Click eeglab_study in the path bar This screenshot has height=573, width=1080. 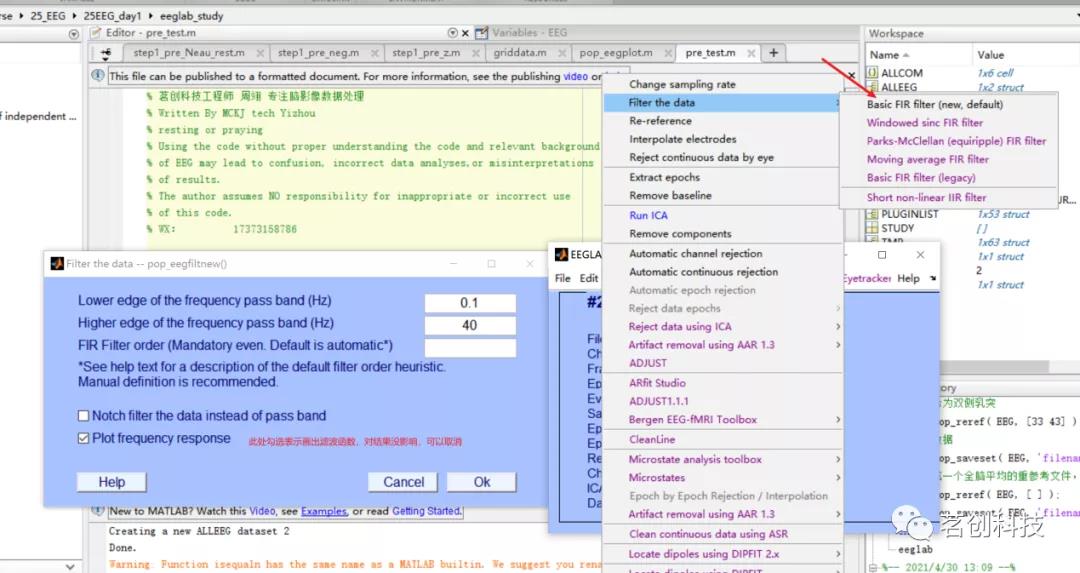[x=191, y=15]
